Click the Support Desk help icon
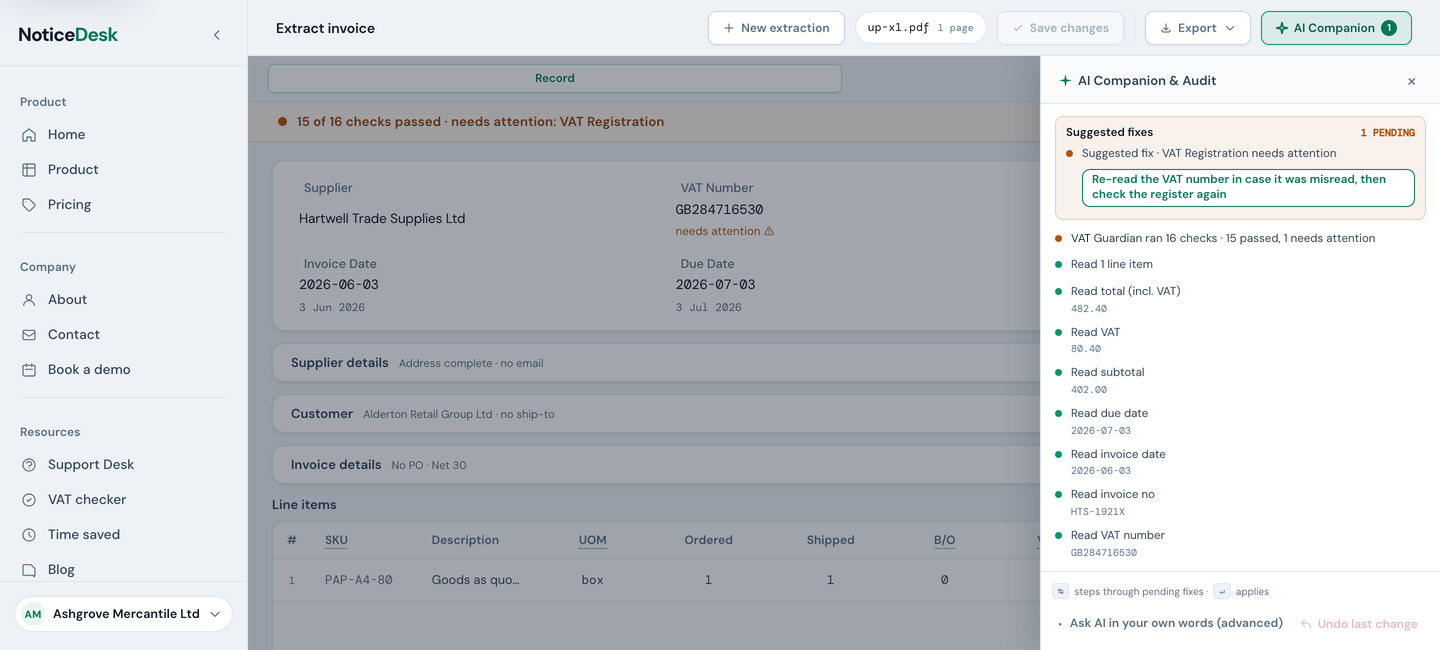Screen dimensions: 1440x650 (x=29, y=465)
